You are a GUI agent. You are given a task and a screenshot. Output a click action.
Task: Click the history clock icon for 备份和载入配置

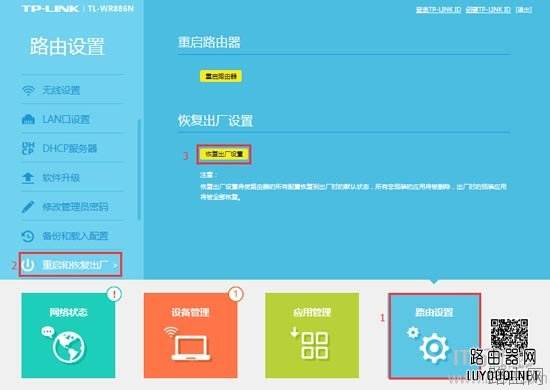coord(28,236)
